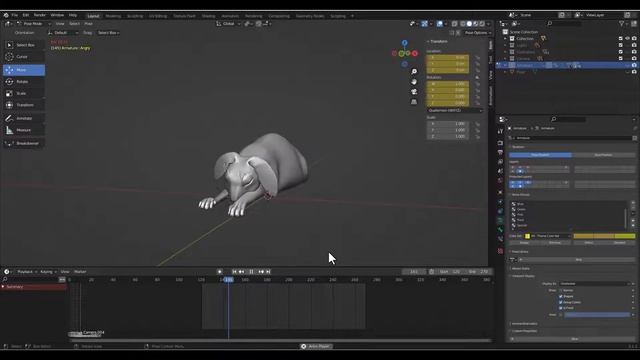Click the first yellow bone color swatch
The width and height of the screenshot is (640, 360).
click(584, 236)
